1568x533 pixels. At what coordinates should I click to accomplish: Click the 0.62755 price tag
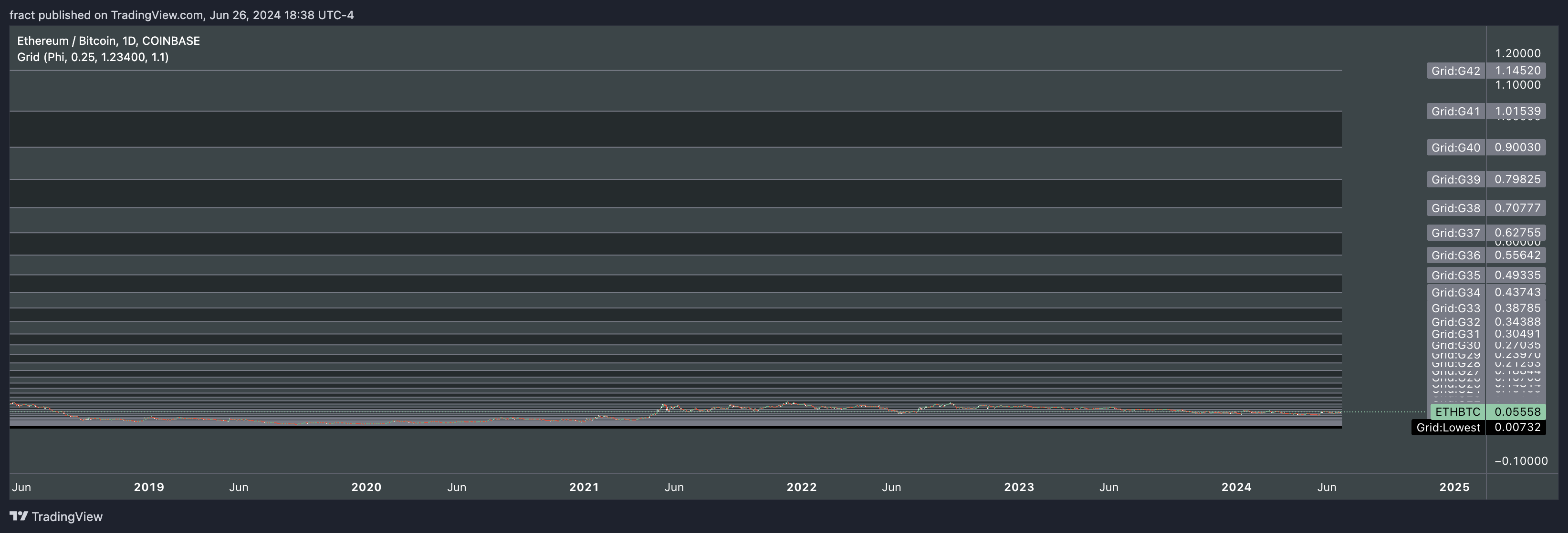click(1517, 233)
